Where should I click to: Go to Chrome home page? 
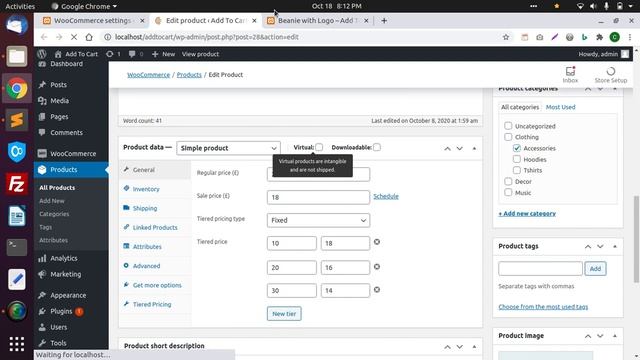click(x=89, y=37)
